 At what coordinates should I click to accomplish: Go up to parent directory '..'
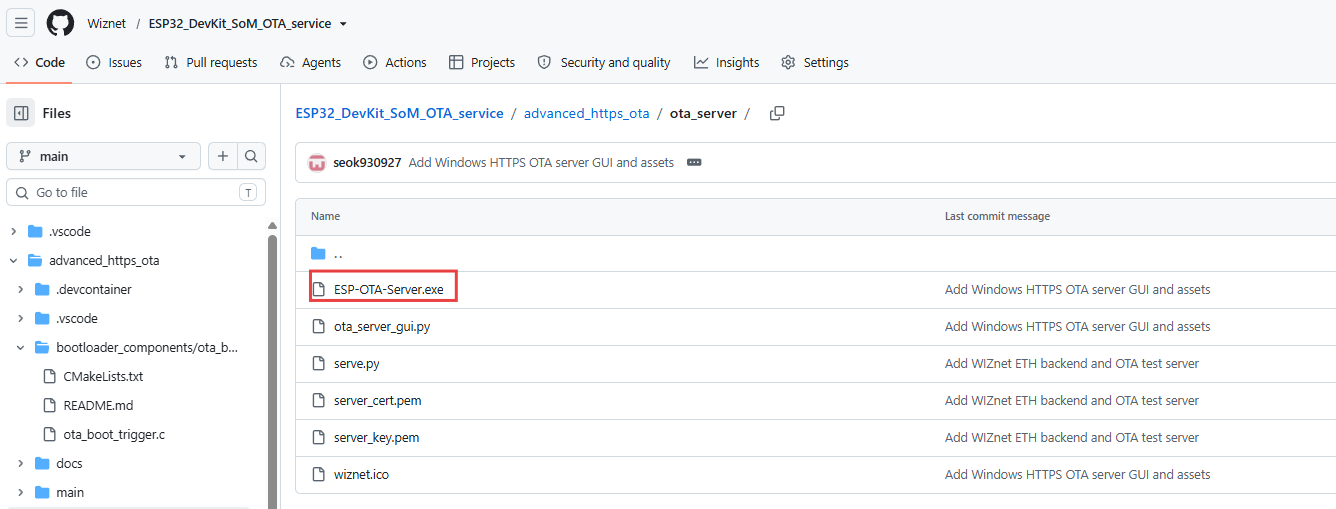coord(338,254)
